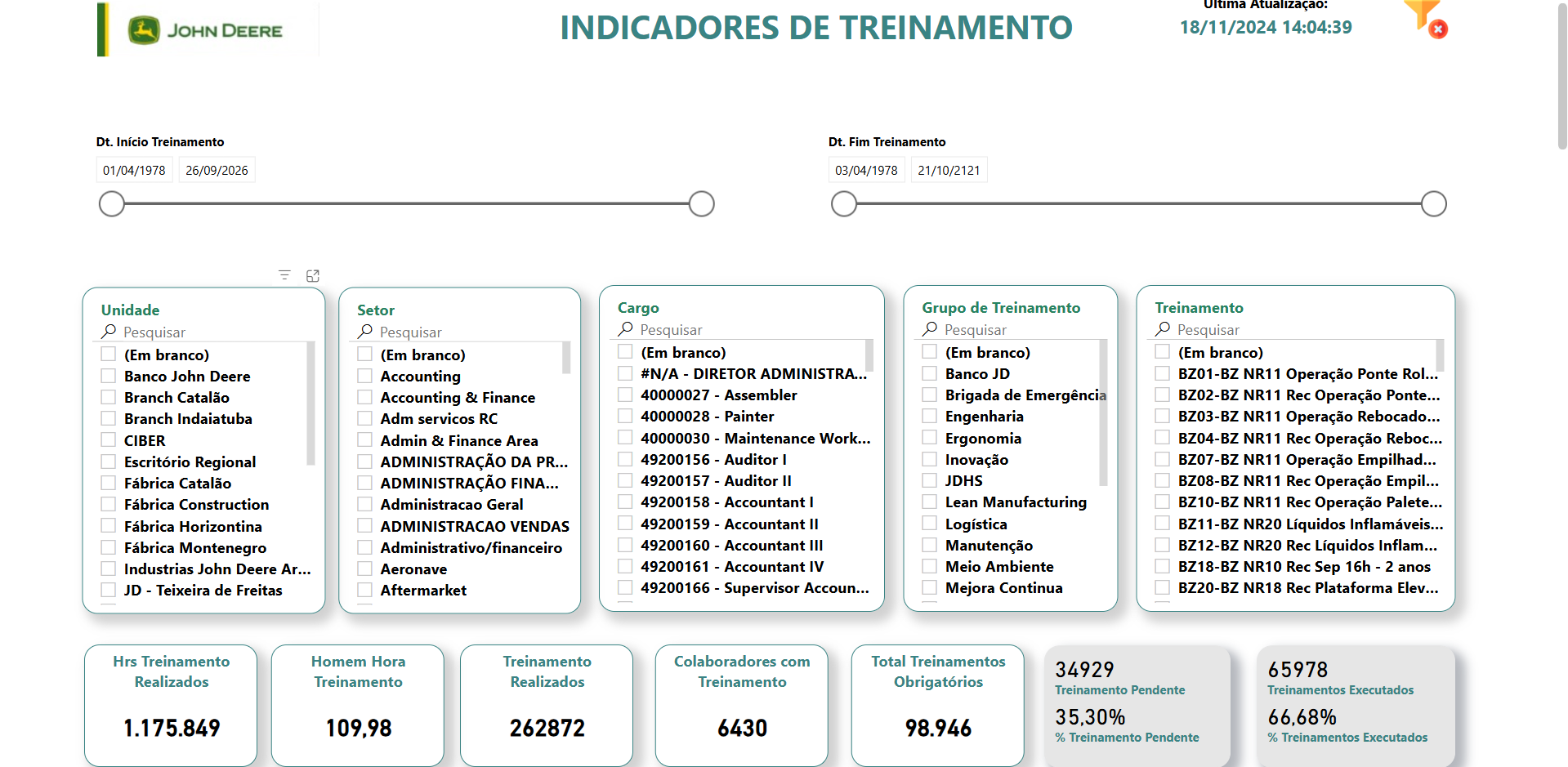Select the Branch Indaiatuba checkbox
Viewport: 1568px width, 767px height.
tap(108, 418)
